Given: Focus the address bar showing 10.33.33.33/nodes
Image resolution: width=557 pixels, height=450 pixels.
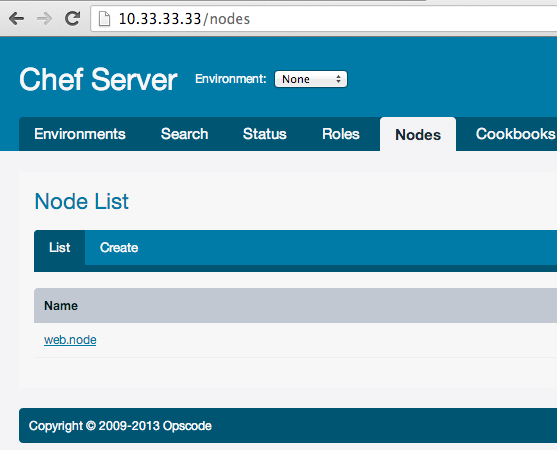Looking at the screenshot, I should pos(324,19).
